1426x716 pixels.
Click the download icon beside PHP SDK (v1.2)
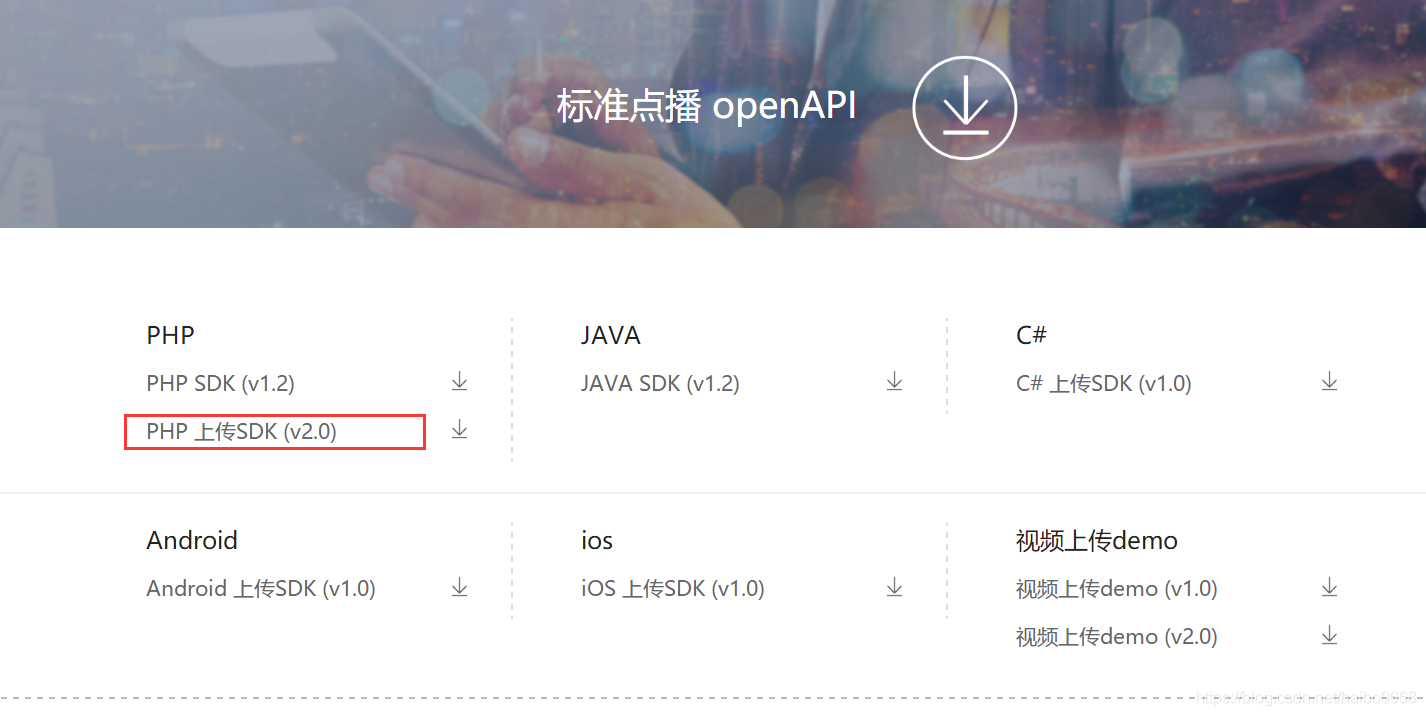click(459, 381)
